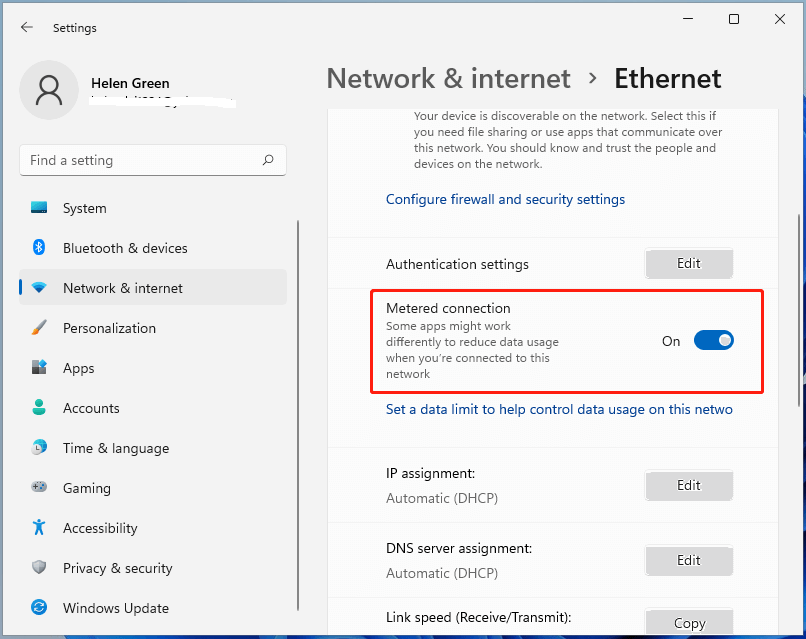Screen dimensions: 806x639
Task: Maximize the Settings window
Action: pos(734,19)
